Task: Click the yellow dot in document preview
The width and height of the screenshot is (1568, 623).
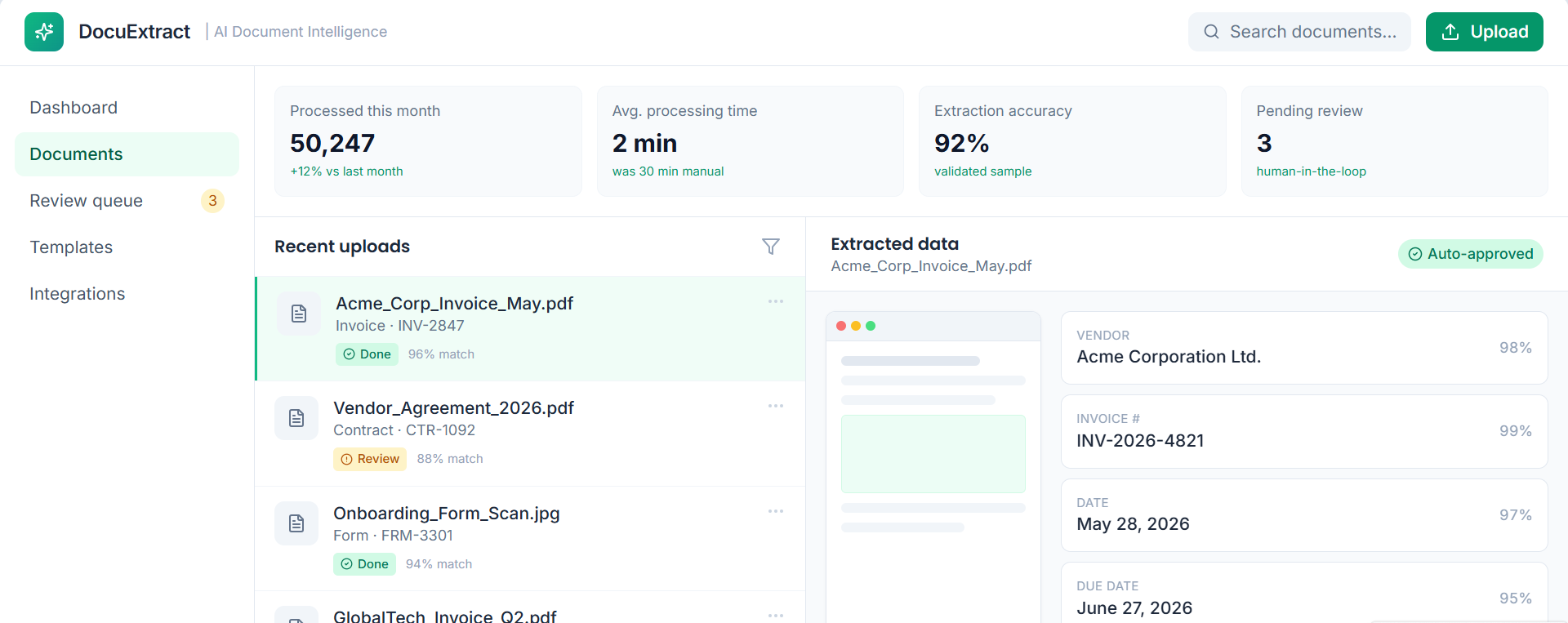Action: point(856,326)
